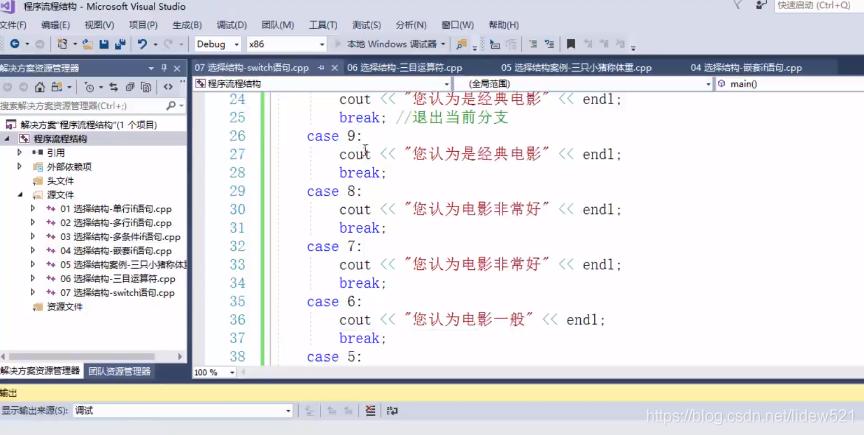Screen dimensions: 864x435
Task: Expand the 01 选择结构-单行if语句.cpp node
Action: coord(33,208)
